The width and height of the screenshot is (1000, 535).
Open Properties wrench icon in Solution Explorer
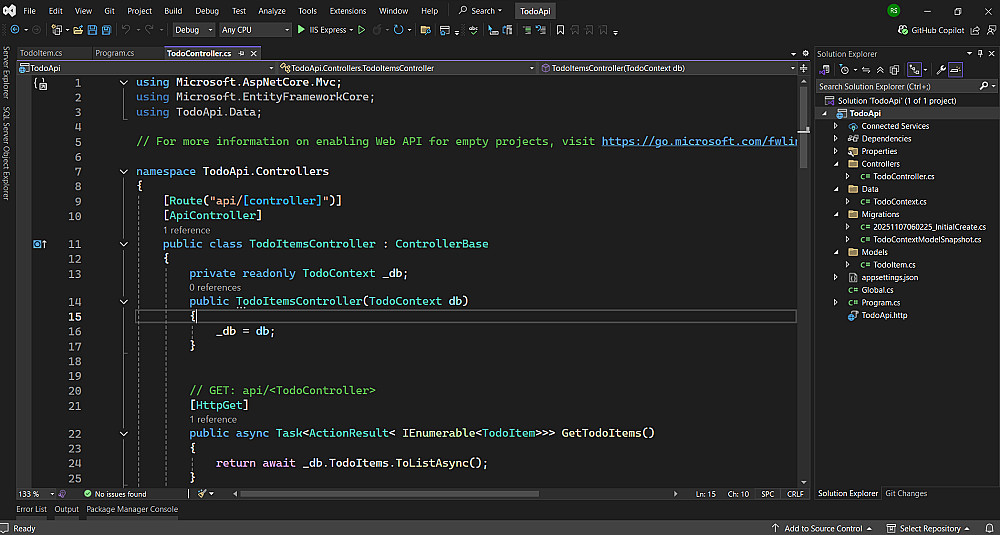[940, 70]
